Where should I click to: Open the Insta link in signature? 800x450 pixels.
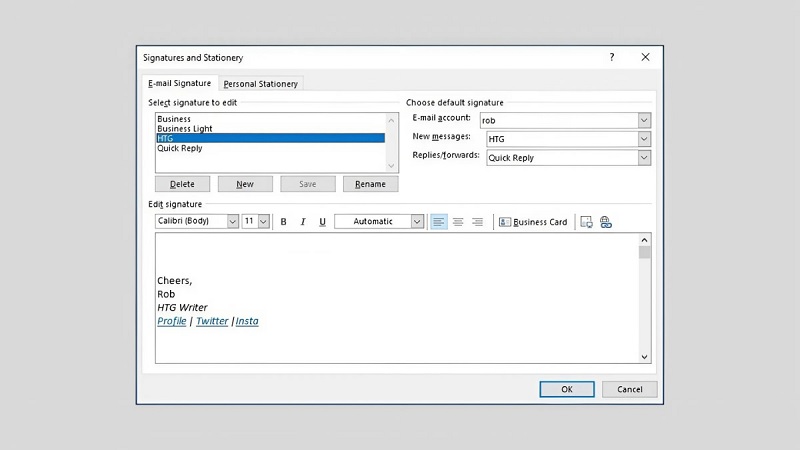point(247,321)
